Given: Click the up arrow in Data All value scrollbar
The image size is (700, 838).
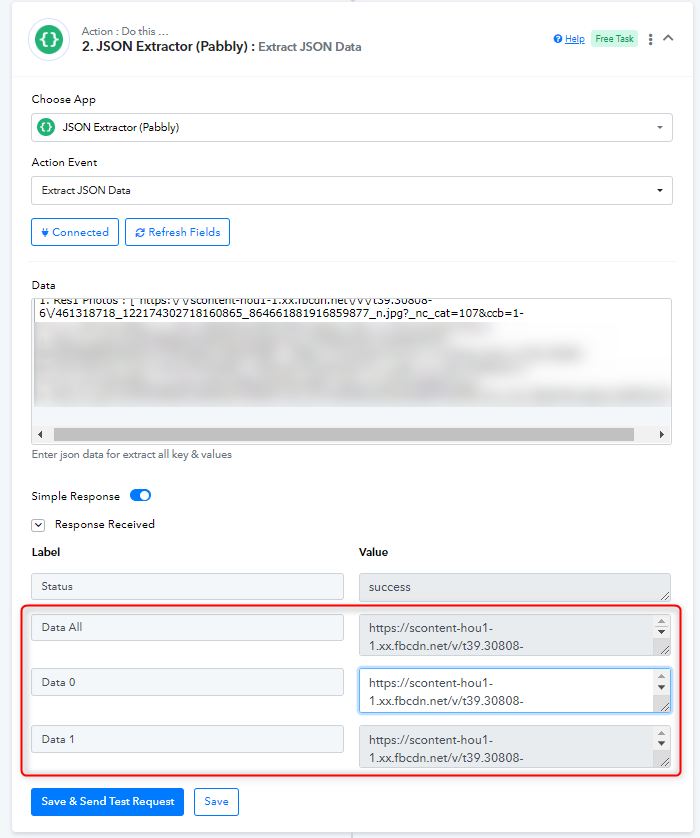Looking at the screenshot, I should (x=662, y=622).
